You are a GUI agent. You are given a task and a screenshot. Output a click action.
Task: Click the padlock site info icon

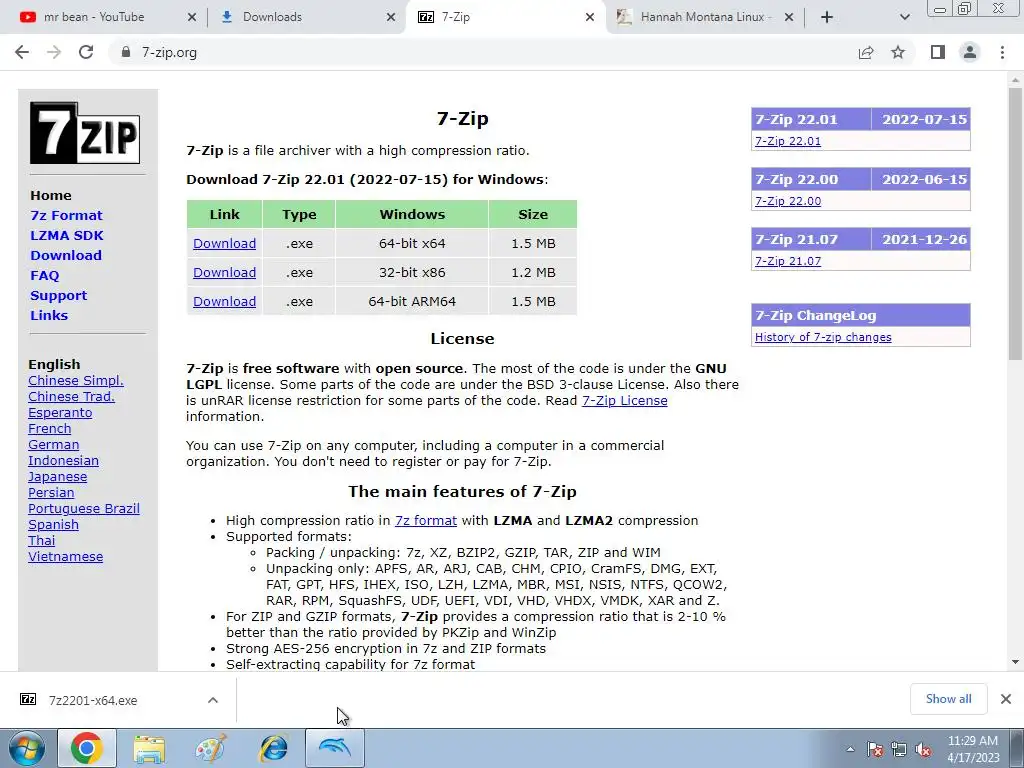(125, 52)
